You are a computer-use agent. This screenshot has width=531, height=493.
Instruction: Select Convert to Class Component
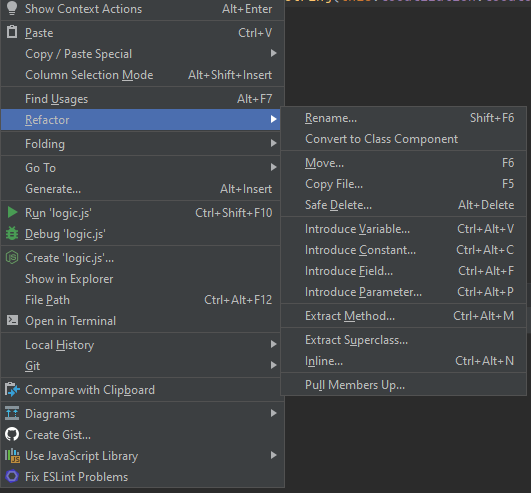(x=404, y=139)
